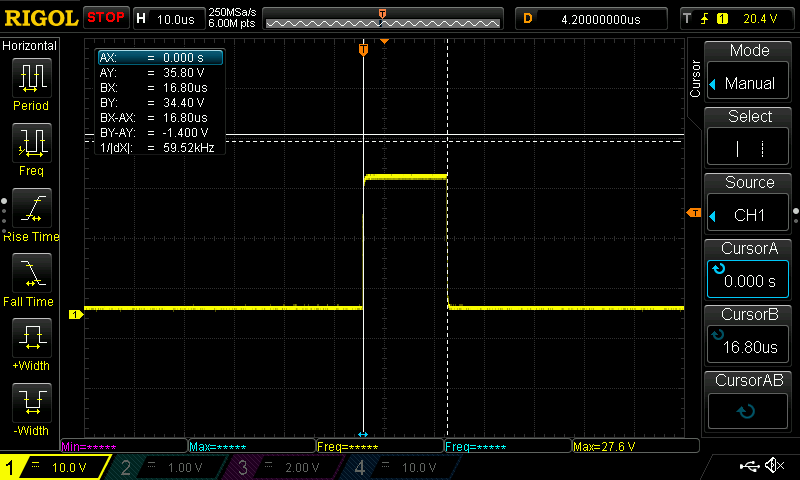Click the orange trigger level marker
The image size is (800, 480).
(692, 213)
